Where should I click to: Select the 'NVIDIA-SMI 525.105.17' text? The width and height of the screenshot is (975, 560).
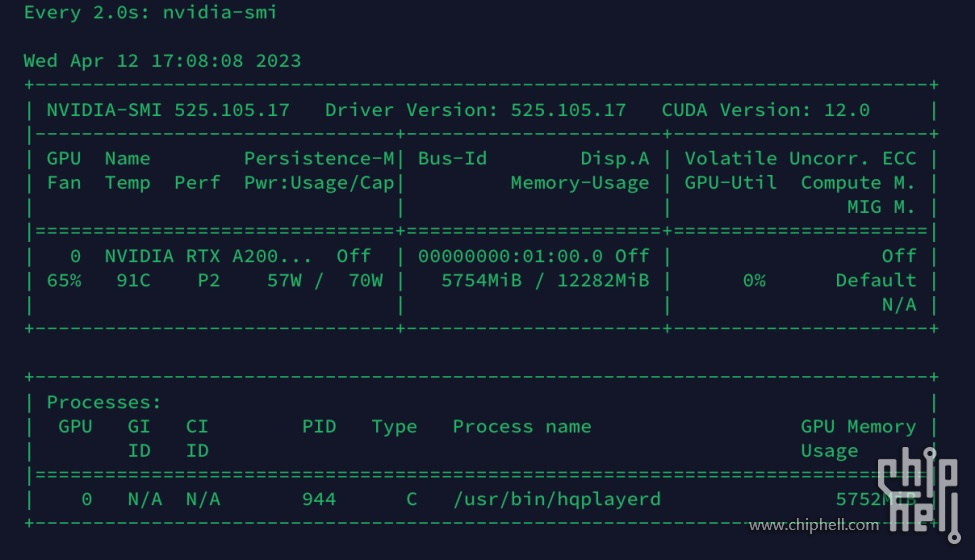click(168, 110)
